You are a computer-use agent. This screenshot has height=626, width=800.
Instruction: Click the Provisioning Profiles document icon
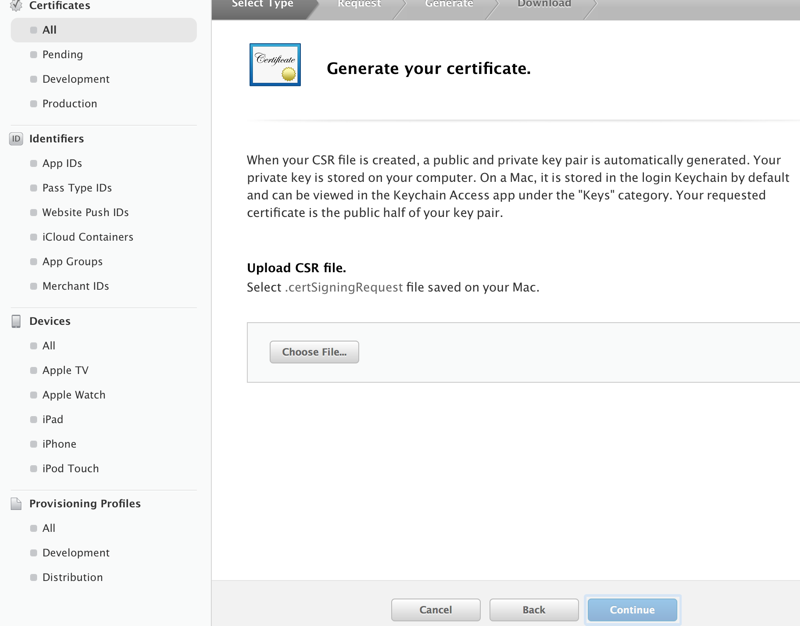[x=16, y=504]
